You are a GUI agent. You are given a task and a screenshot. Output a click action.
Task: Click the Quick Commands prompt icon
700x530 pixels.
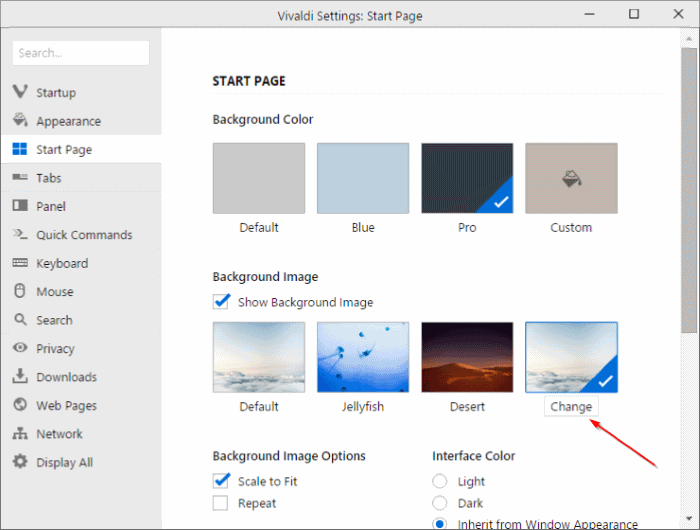tap(20, 234)
